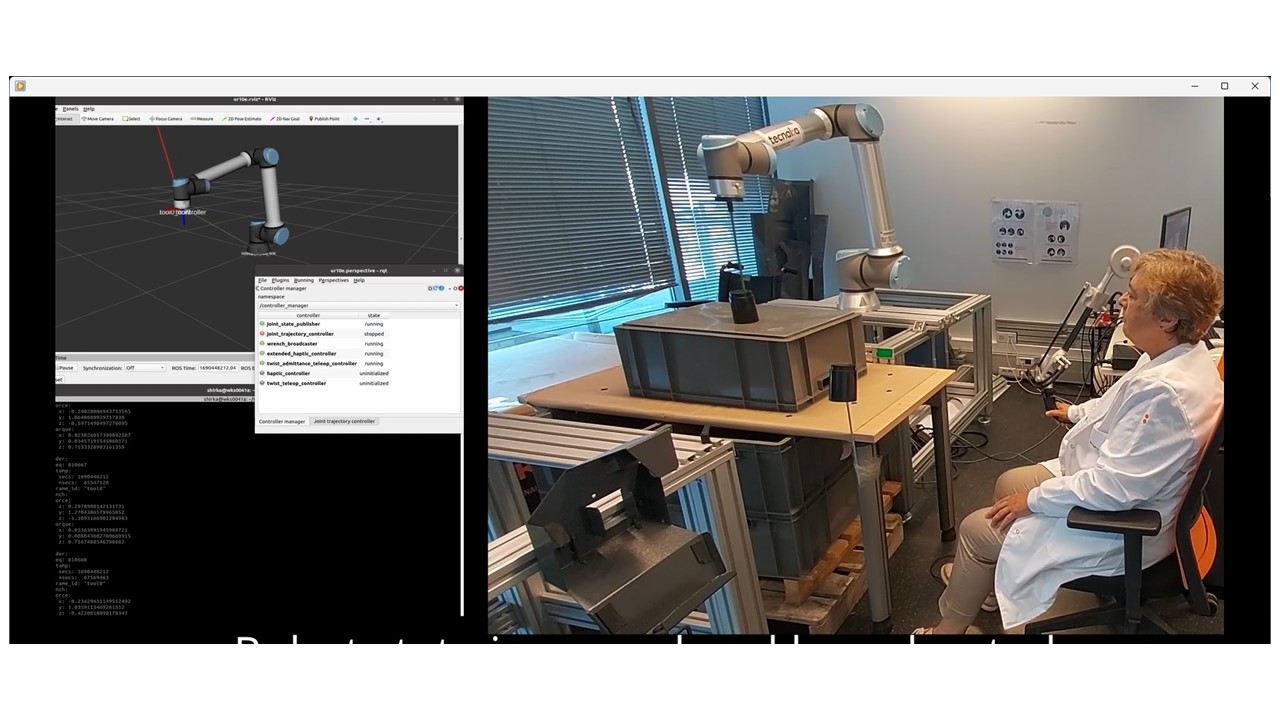Open the Plugins menu in rqt
Image resolution: width=1280 pixels, height=720 pixels.
pyautogui.click(x=280, y=280)
